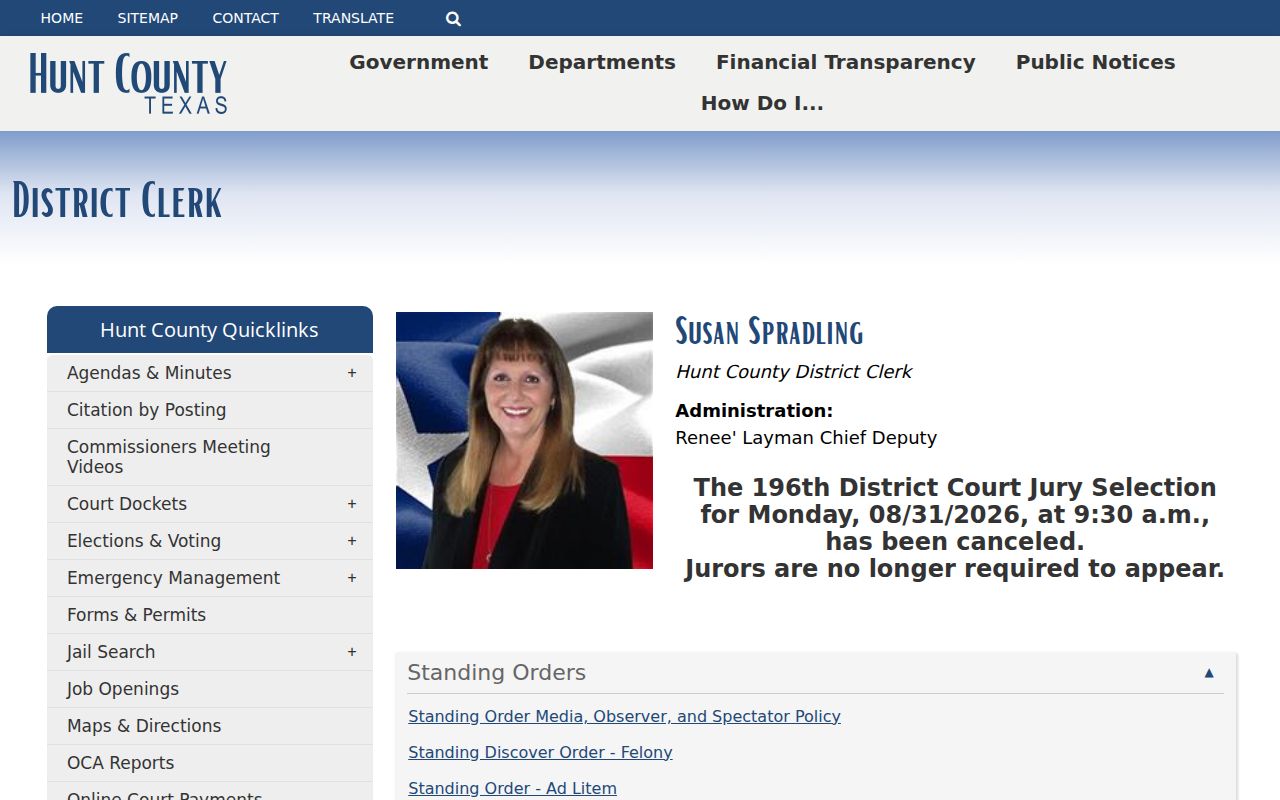Open the Sitemap link
The image size is (1280, 800).
click(148, 18)
